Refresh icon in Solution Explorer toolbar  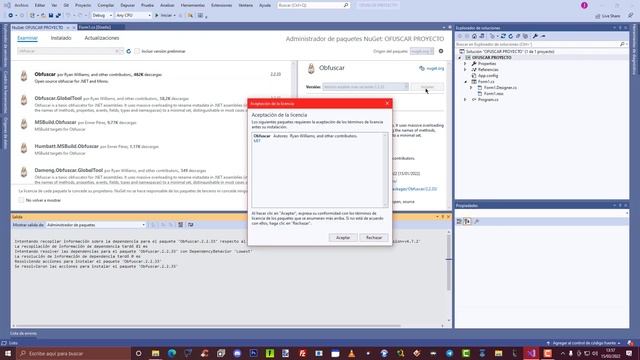click(x=511, y=36)
